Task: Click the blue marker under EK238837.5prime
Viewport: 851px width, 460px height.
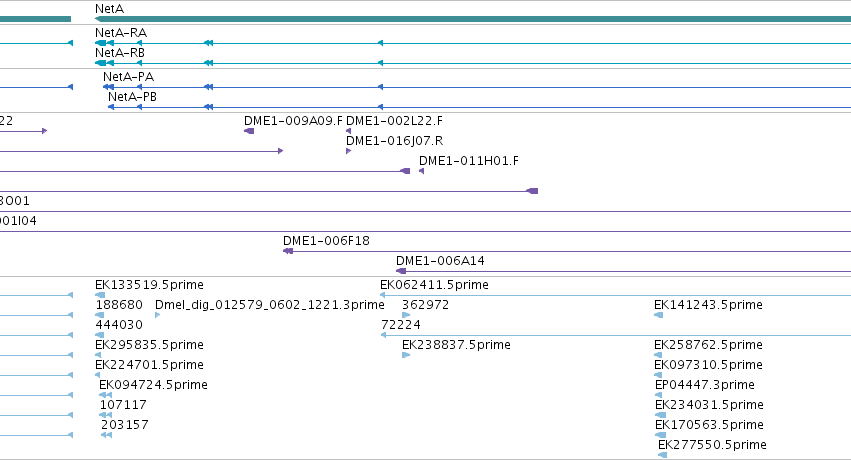Action: tap(406, 355)
